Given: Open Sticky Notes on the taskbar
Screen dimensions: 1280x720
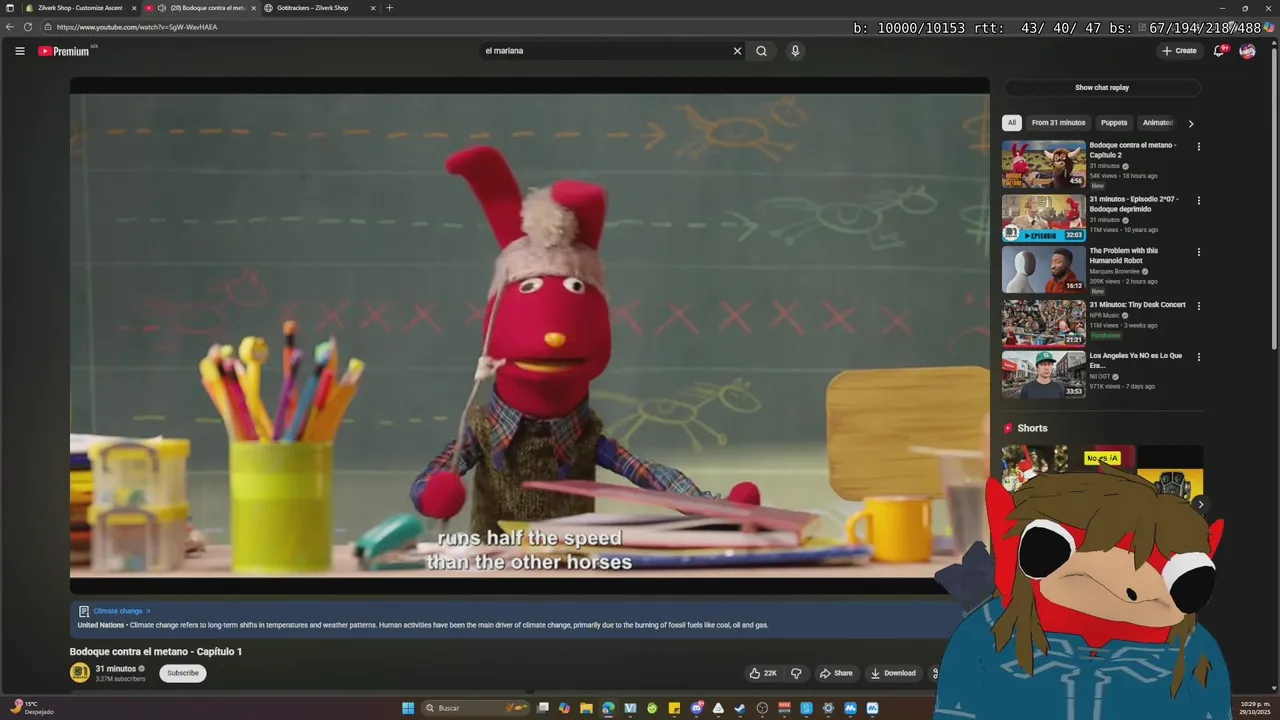Looking at the screenshot, I should pyautogui.click(x=674, y=708).
